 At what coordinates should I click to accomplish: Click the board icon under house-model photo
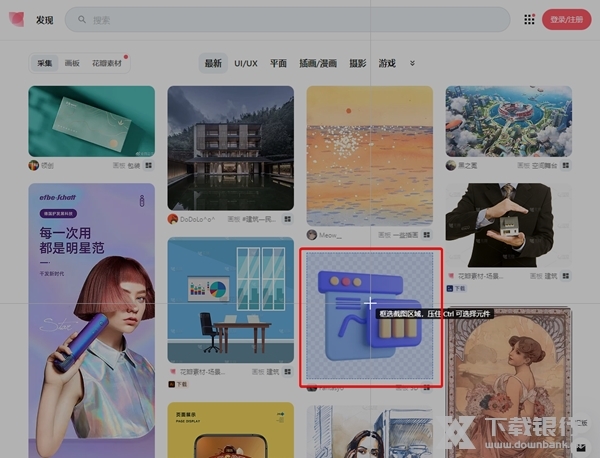(x=566, y=275)
